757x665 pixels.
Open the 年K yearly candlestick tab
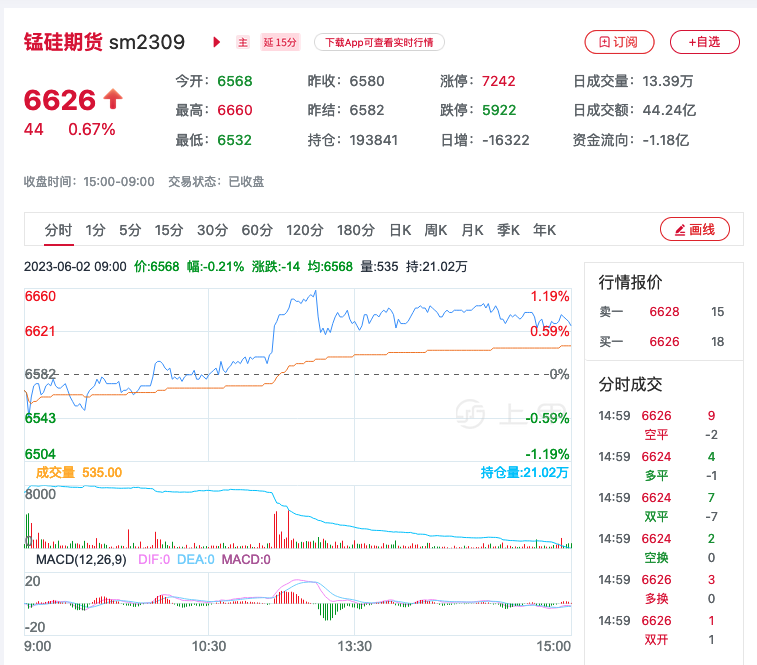[x=545, y=230]
